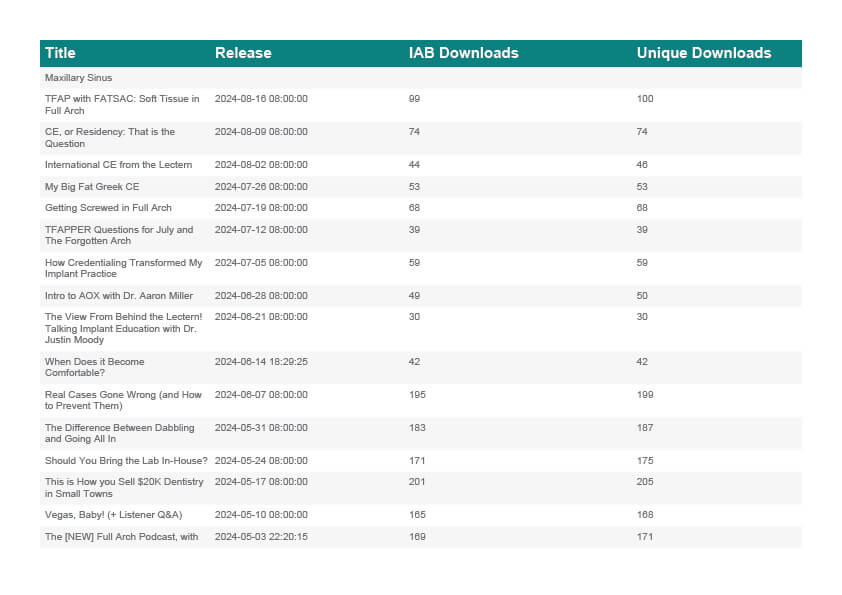Click Unique Downloads value 100
The height and width of the screenshot is (595, 842).
(645, 99)
